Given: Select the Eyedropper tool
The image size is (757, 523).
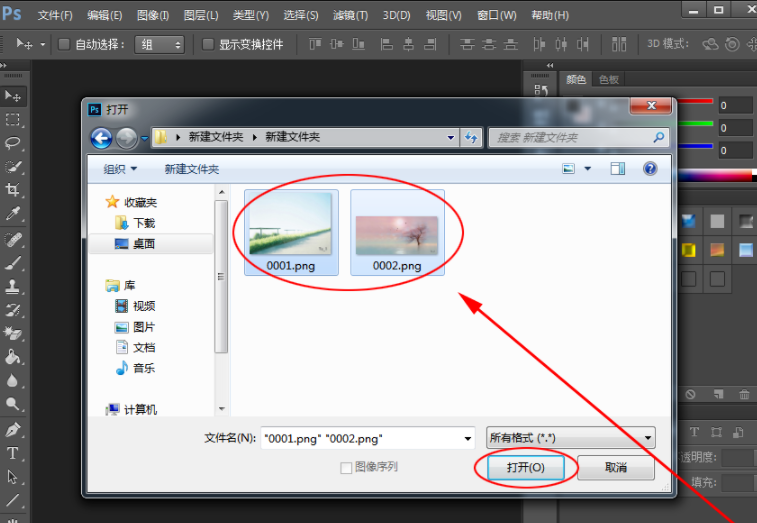Looking at the screenshot, I should (13, 214).
